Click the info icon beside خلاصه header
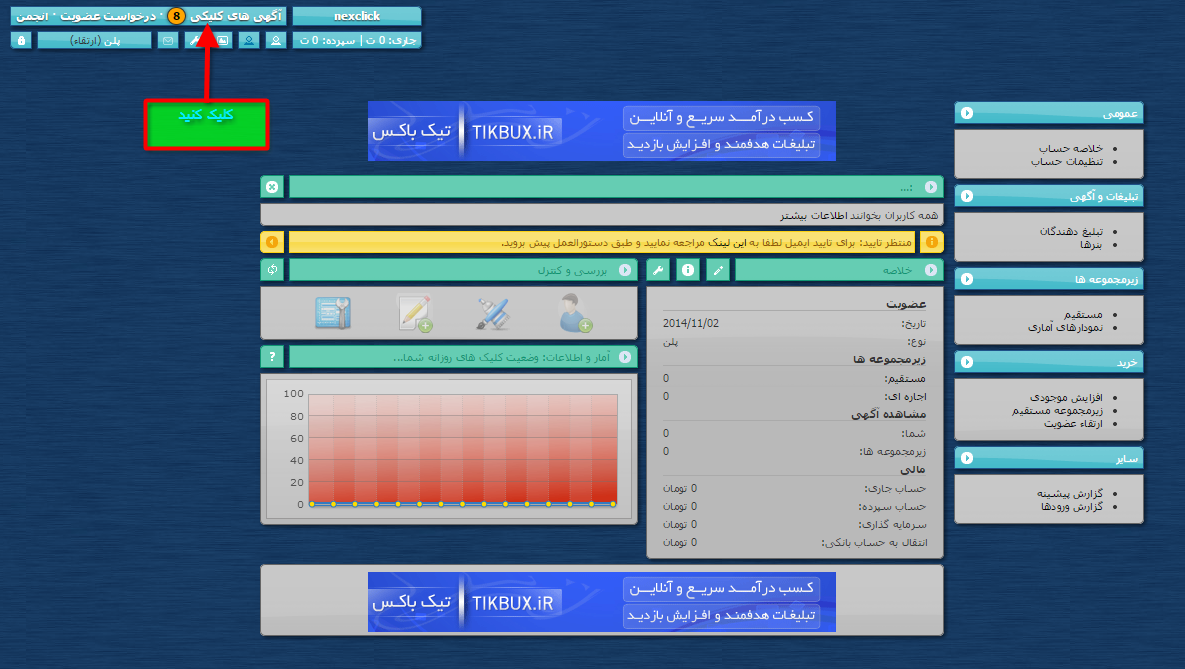Viewport: 1185px width, 669px height. tap(688, 270)
